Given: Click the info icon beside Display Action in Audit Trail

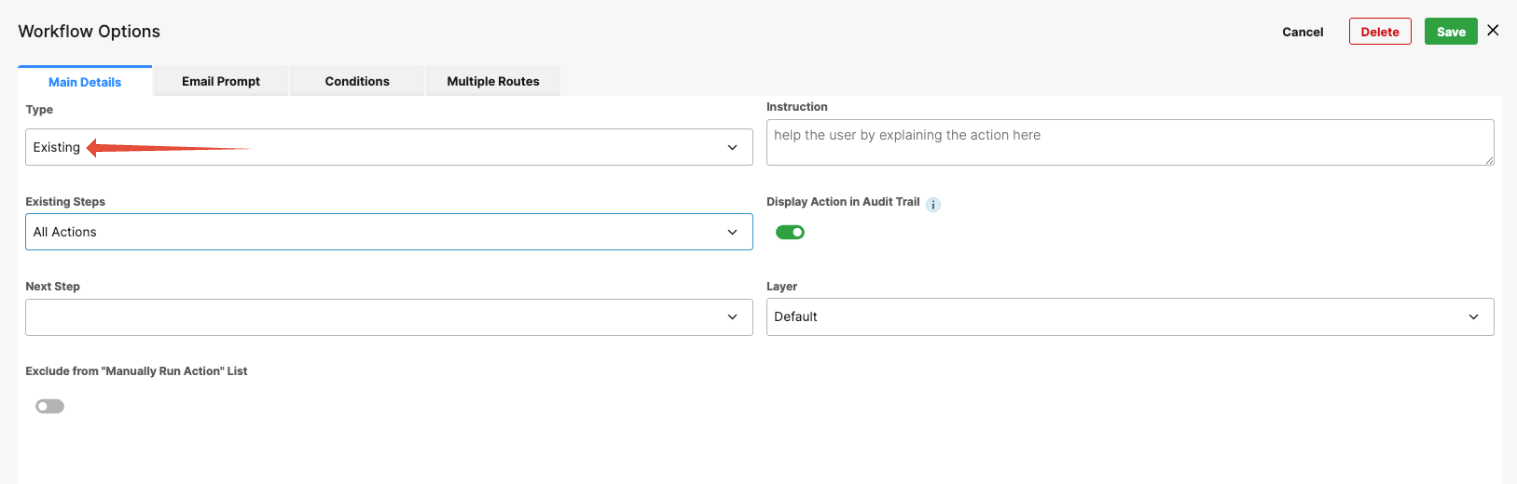Looking at the screenshot, I should (x=933, y=205).
